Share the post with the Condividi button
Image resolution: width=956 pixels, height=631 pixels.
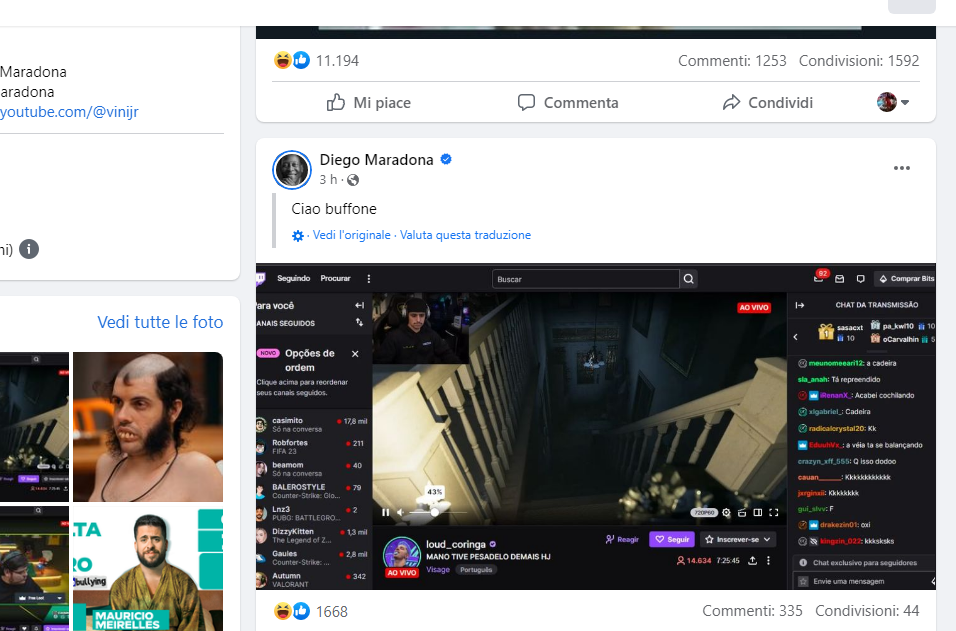click(x=768, y=102)
